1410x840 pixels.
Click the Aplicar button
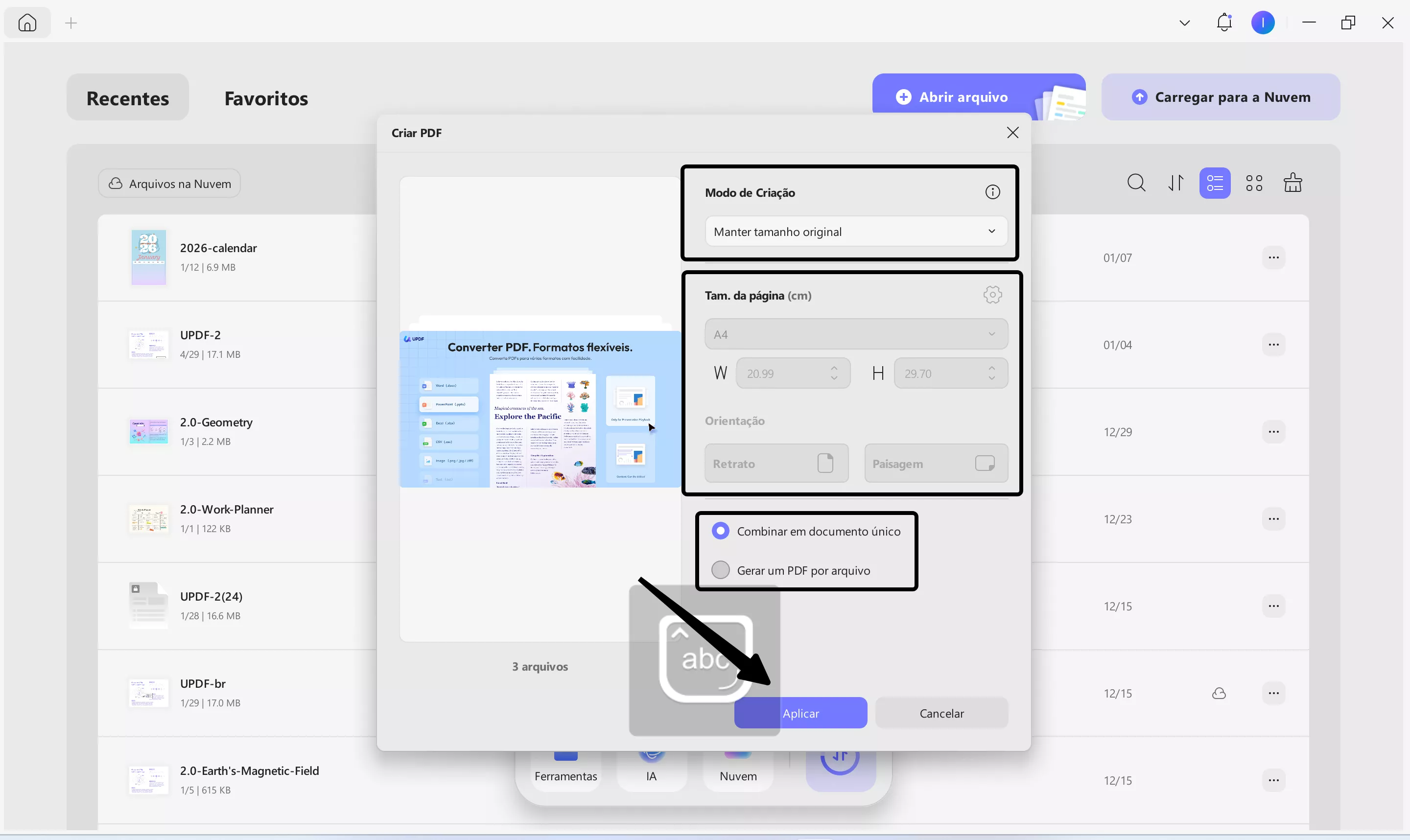pos(800,713)
